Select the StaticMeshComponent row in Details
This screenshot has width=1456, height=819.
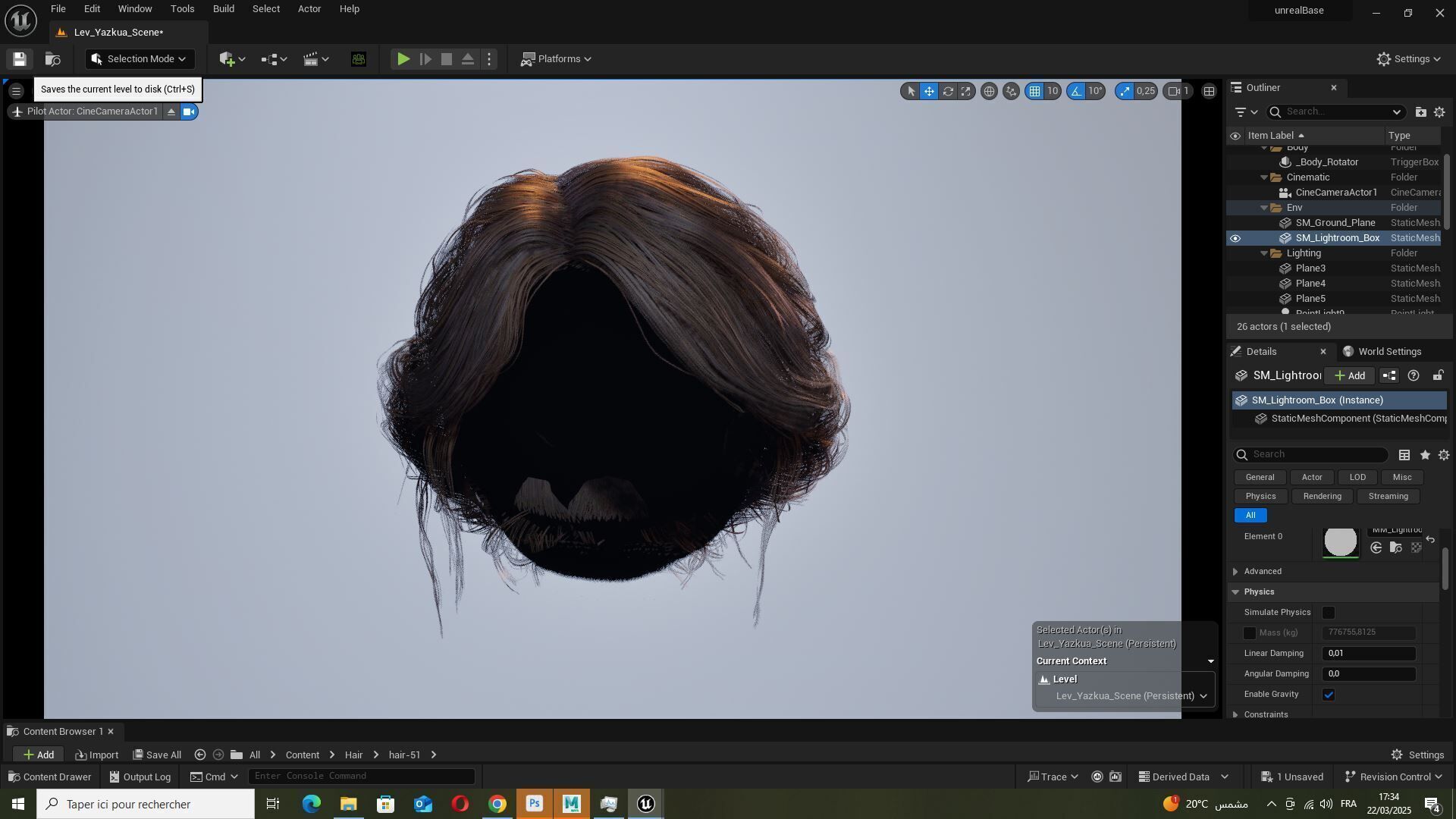pyautogui.click(x=1351, y=419)
